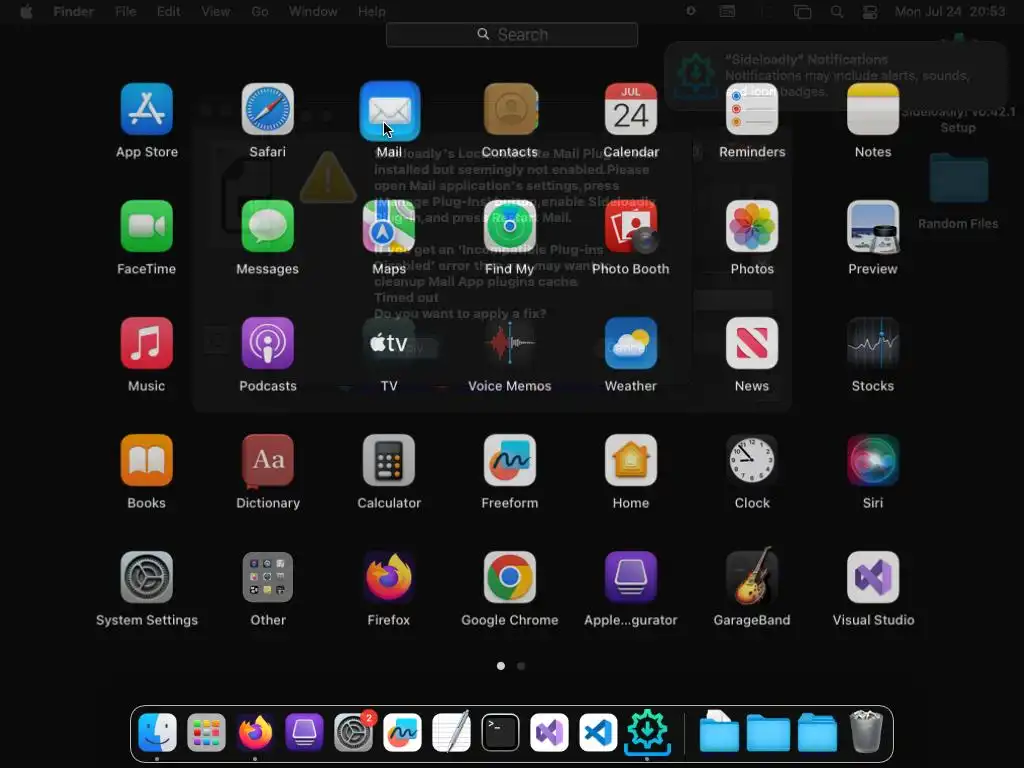Open Firefox from the Dock
Image resolution: width=1024 pixels, height=768 pixels.
tap(255, 733)
